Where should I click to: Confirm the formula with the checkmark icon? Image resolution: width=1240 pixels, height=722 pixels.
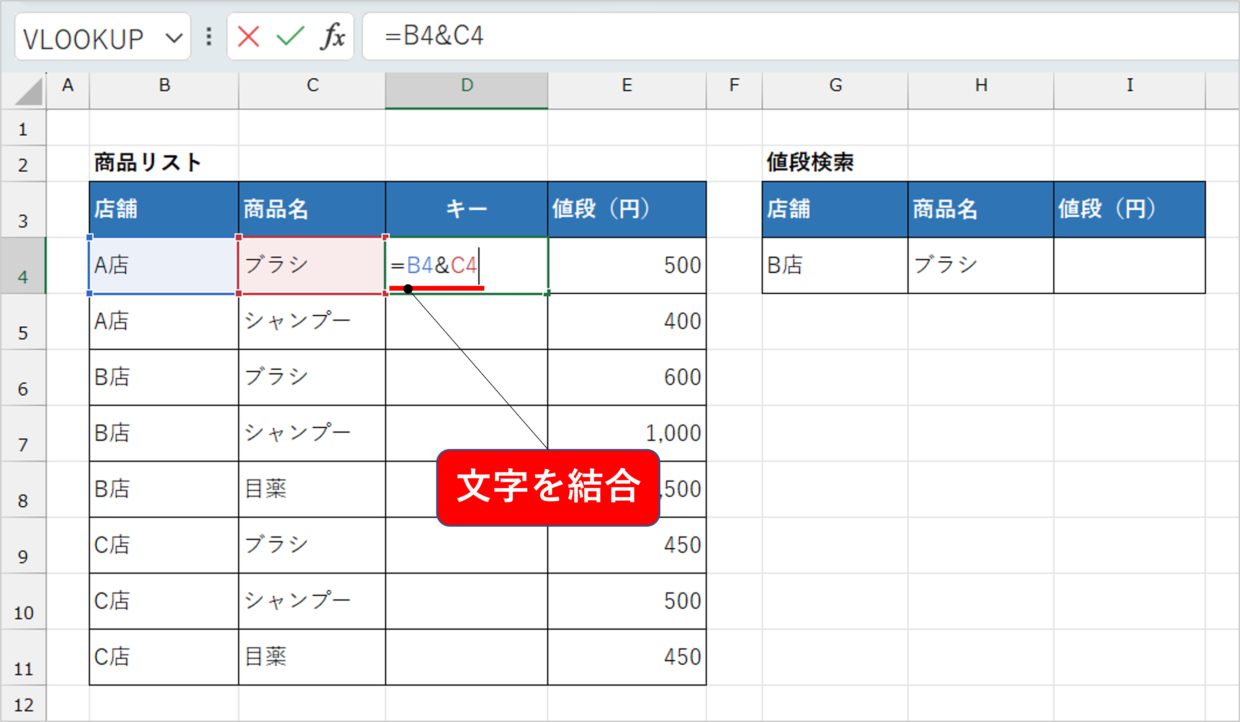coord(290,38)
